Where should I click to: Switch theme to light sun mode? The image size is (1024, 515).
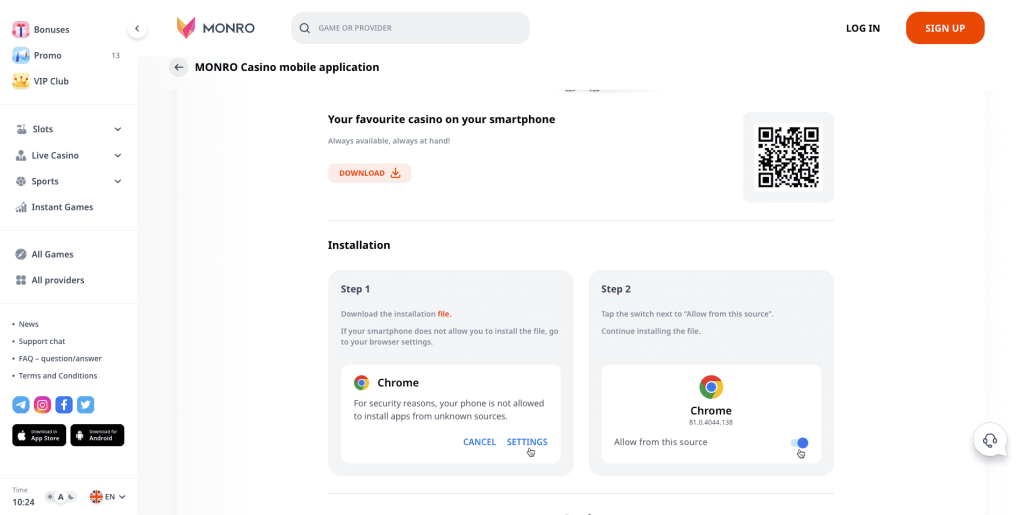tap(50, 497)
